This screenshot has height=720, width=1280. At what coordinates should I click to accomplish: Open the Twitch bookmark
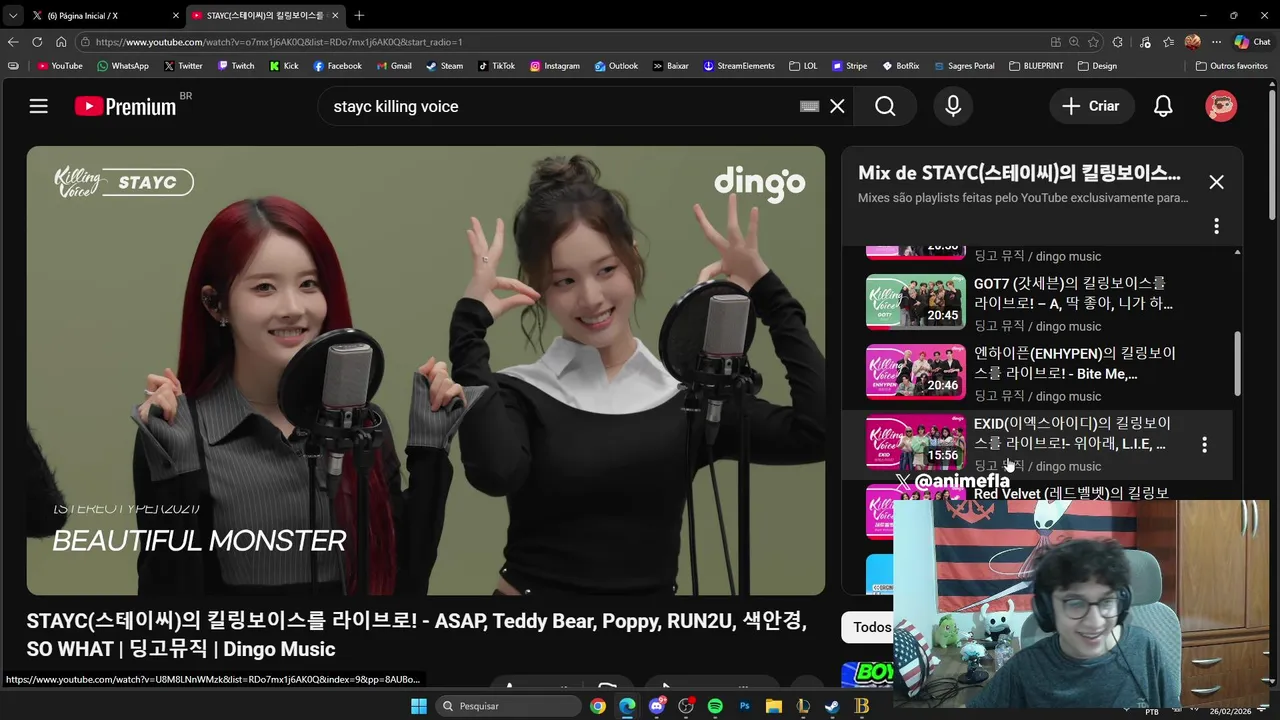(236, 66)
